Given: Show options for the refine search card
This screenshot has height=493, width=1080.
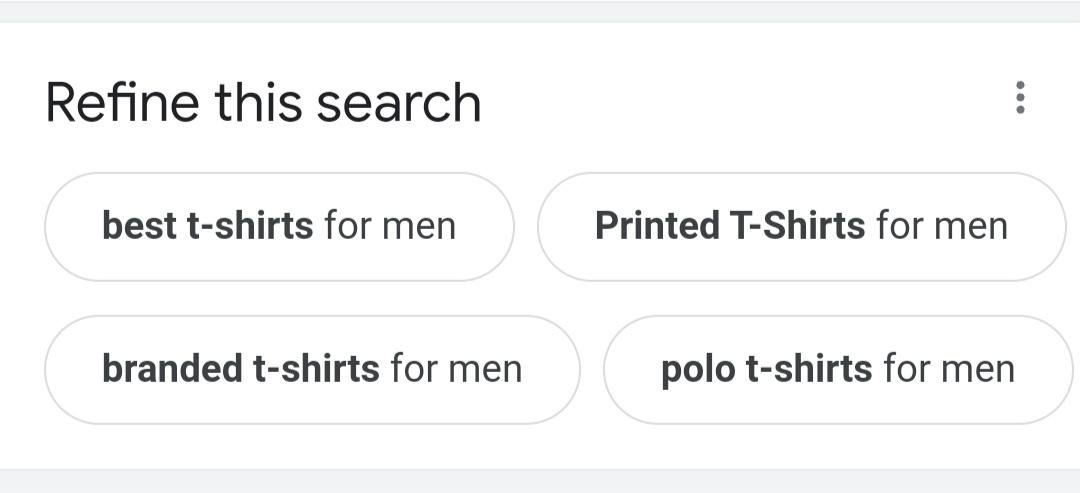Looking at the screenshot, I should [1020, 98].
